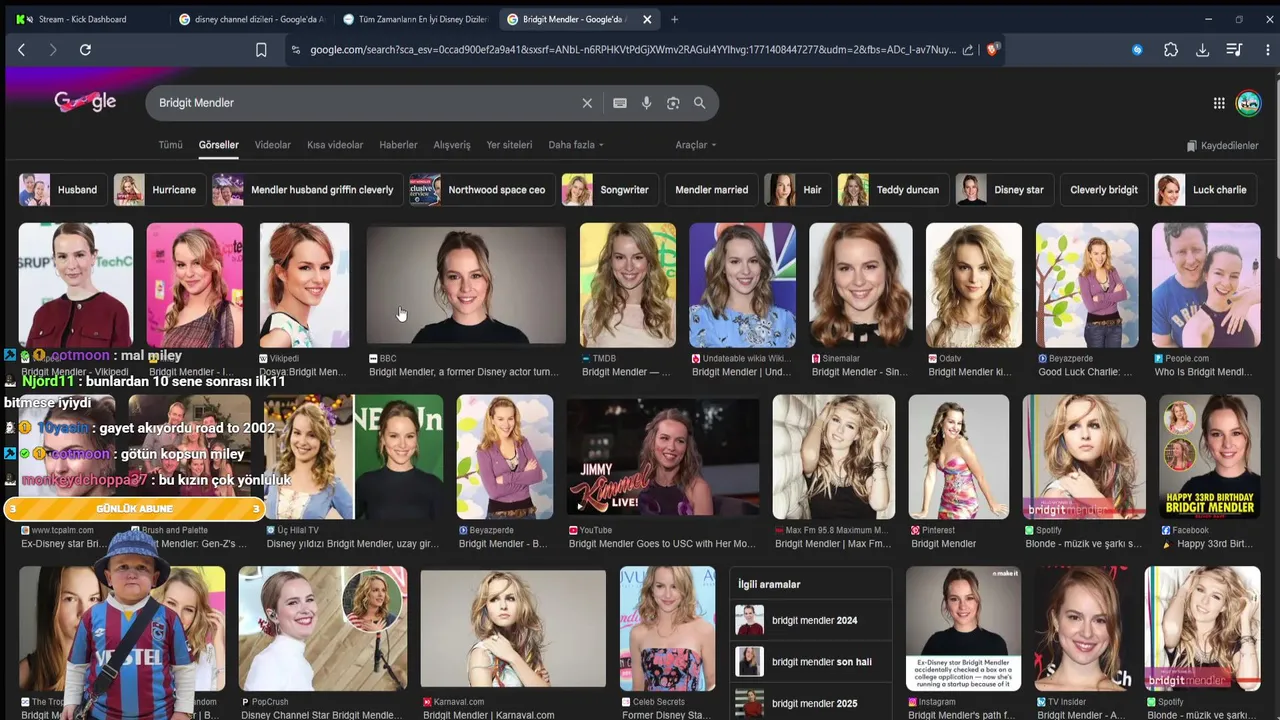Open the PopCrush Disney Channel Star result
1280x720 pixels.
tap(323, 629)
